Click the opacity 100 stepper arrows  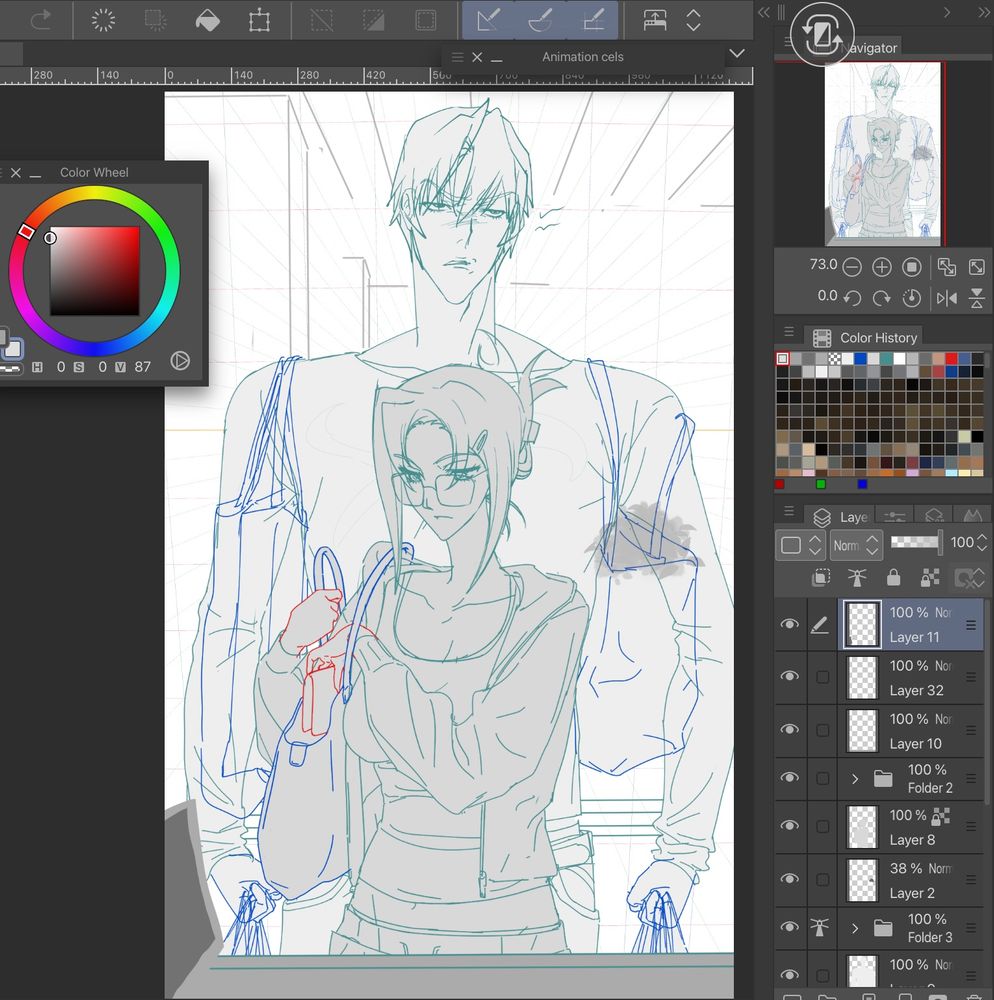(x=982, y=543)
